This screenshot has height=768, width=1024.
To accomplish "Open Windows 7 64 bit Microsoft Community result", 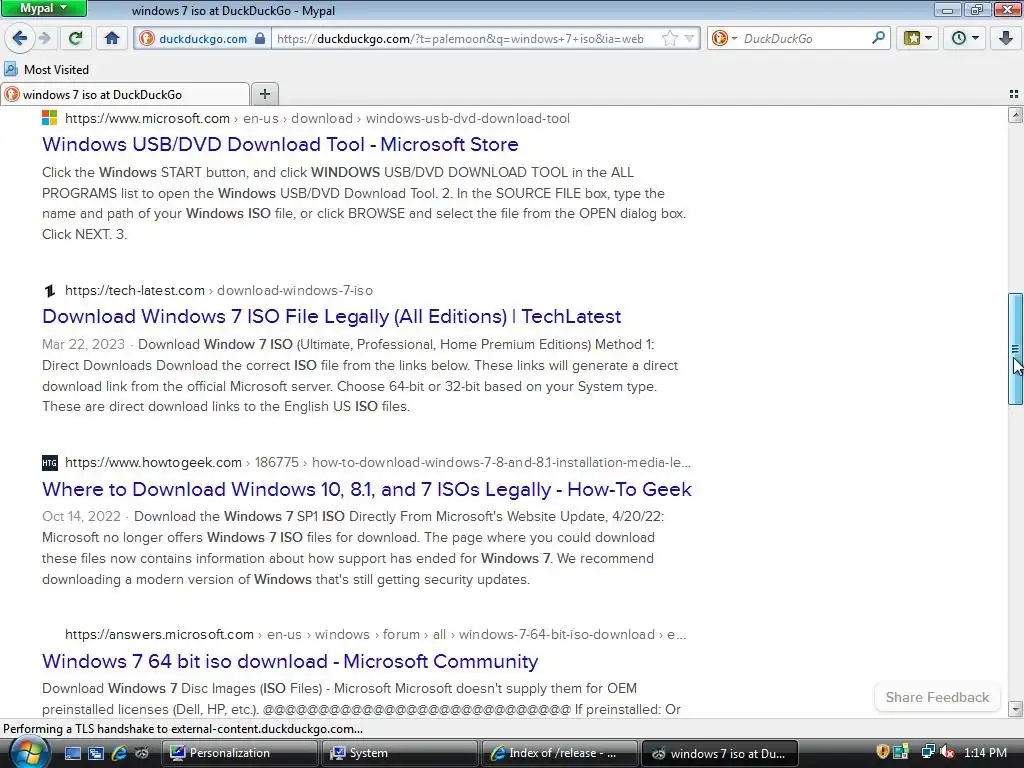I will click(x=290, y=662).
